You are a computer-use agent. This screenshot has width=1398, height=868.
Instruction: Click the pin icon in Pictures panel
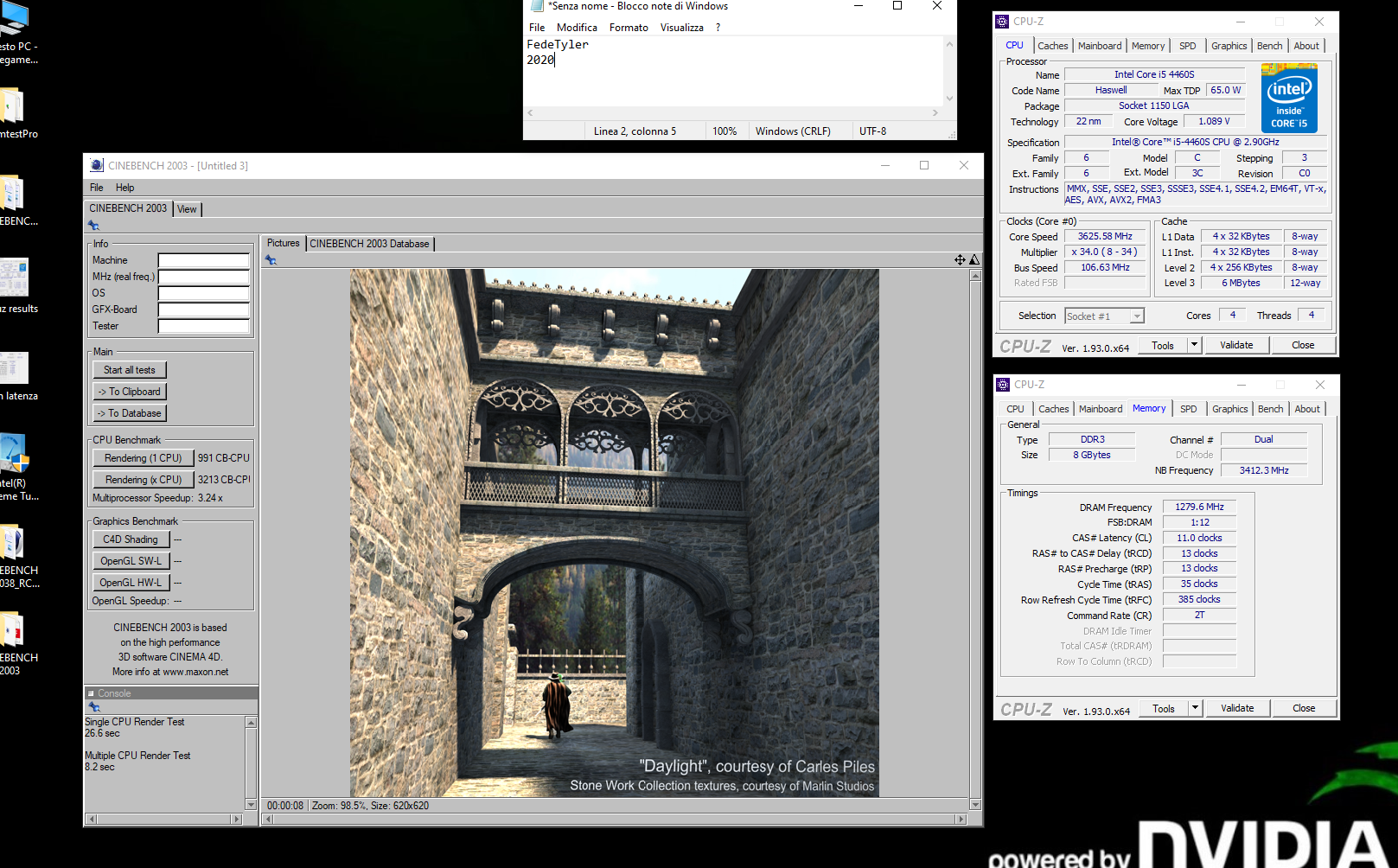271,259
